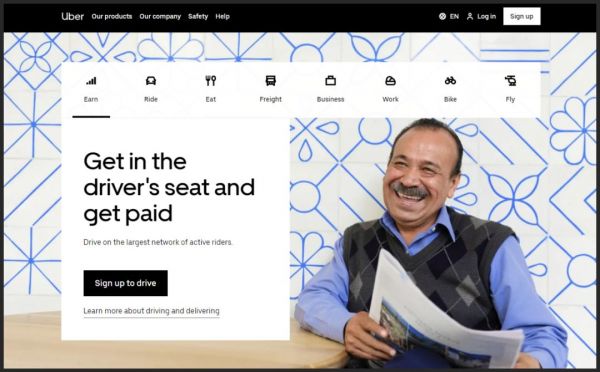
Task: Select the Freight truck icon
Action: pyautogui.click(x=271, y=81)
